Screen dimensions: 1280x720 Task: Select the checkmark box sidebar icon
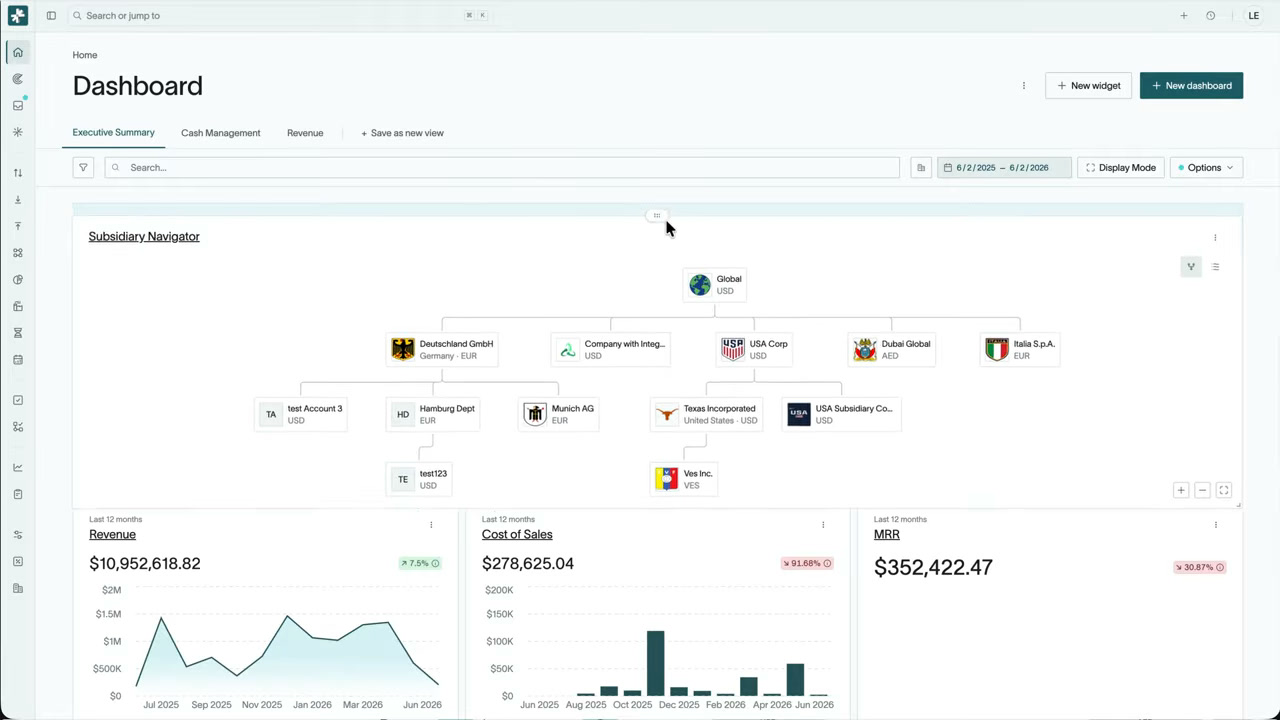tap(18, 400)
